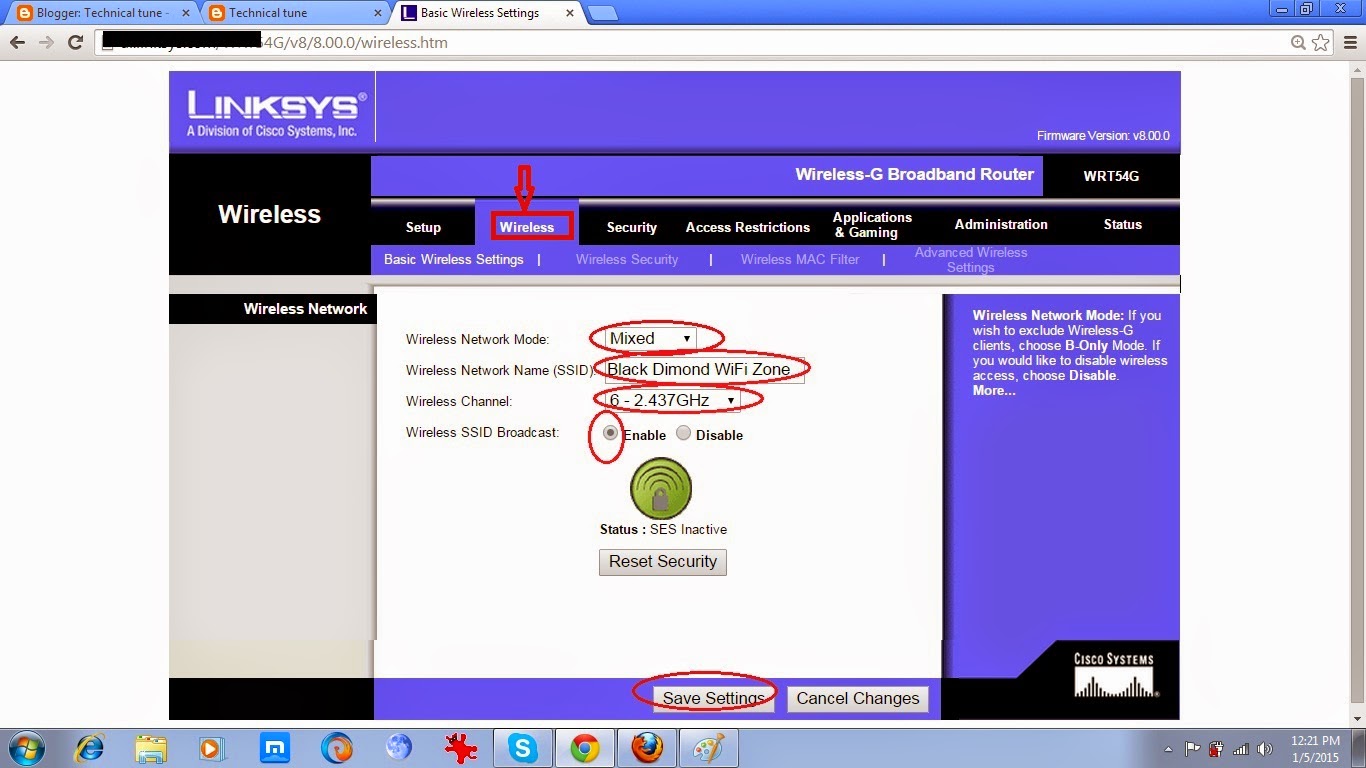Click the Cisco Systems logo
This screenshot has width=1366, height=768.
coord(1115,675)
